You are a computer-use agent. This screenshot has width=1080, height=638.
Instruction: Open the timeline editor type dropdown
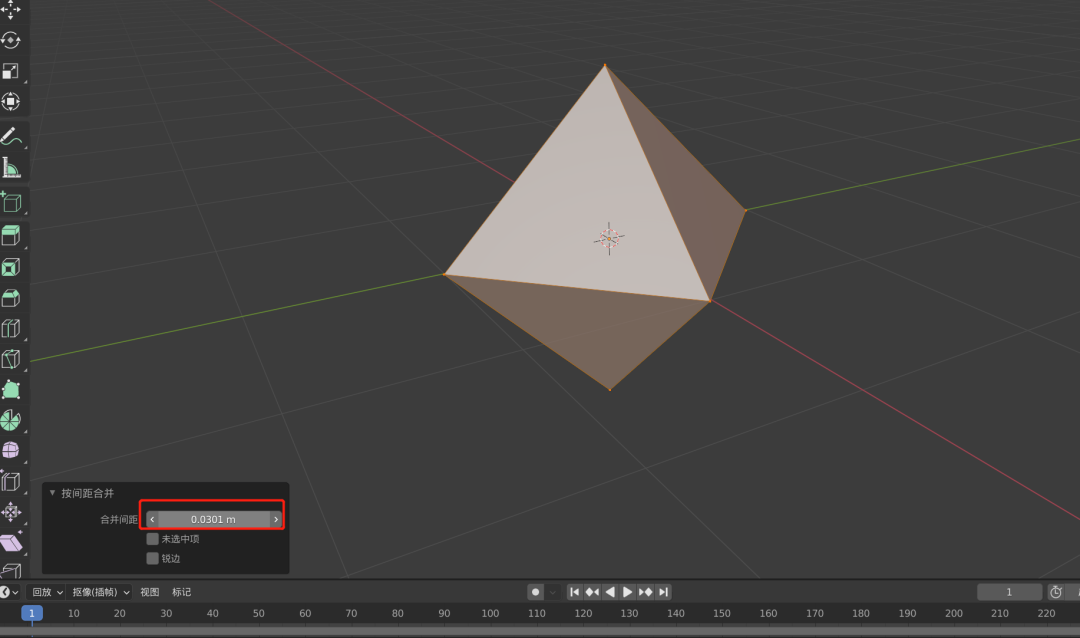(8, 592)
